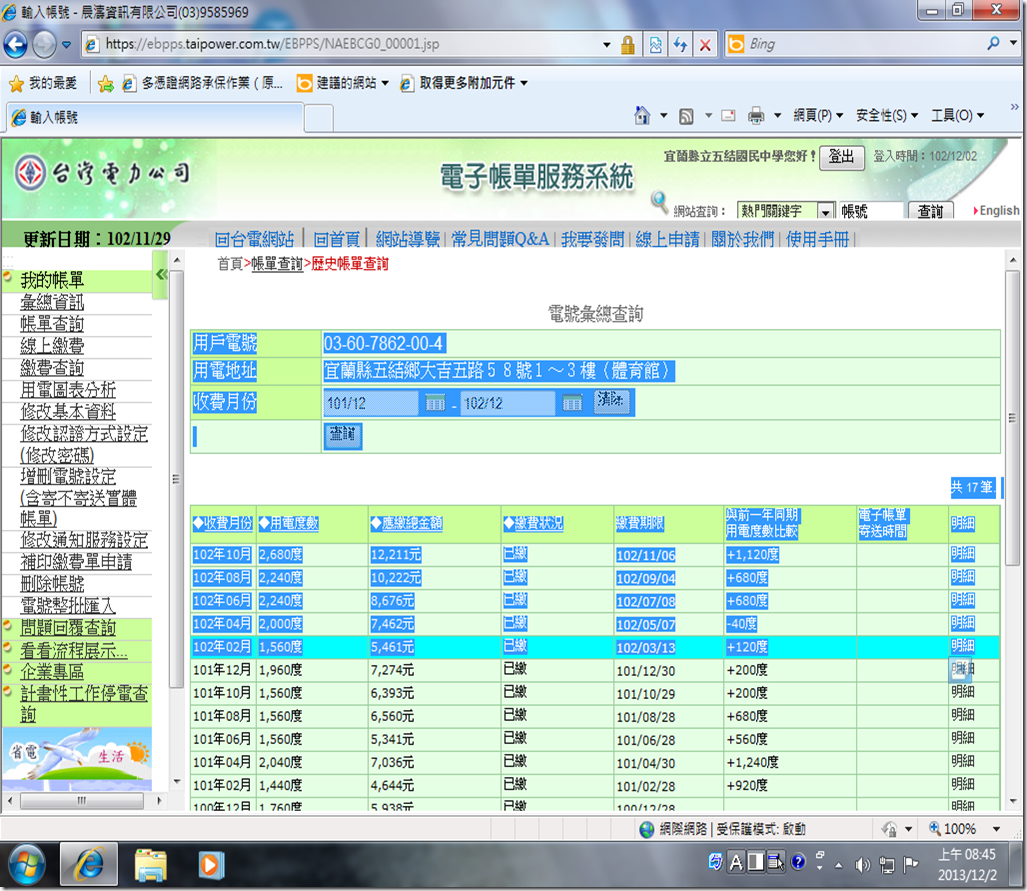
Task: Click the start month field 101/12
Action: pyautogui.click(x=371, y=403)
